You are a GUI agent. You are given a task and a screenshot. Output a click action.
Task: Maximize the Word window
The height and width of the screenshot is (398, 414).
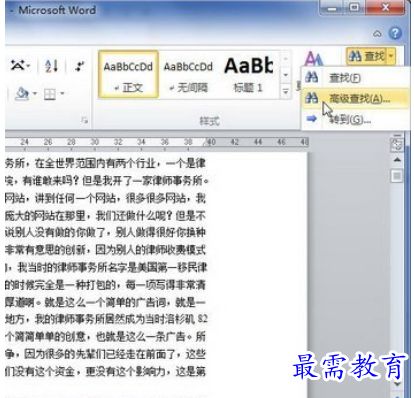[x=354, y=8]
